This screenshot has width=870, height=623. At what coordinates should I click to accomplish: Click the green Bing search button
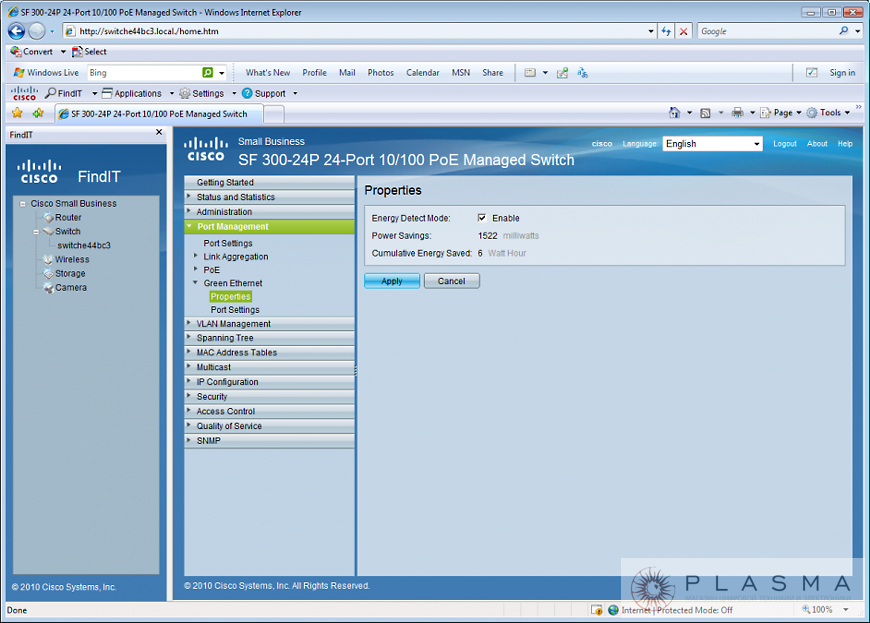tap(208, 73)
